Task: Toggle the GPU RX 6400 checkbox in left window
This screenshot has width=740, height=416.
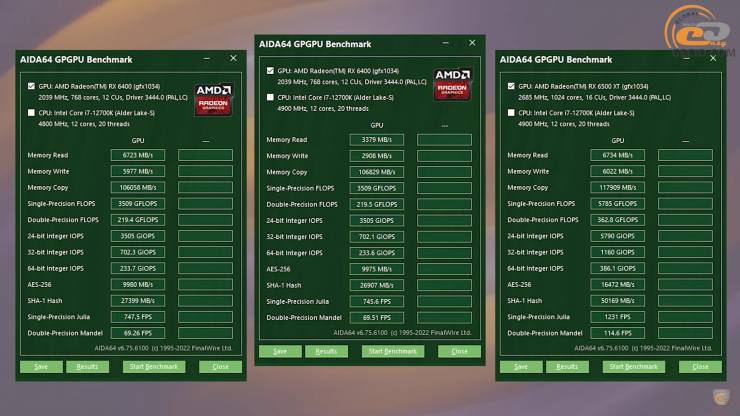Action: tap(31, 86)
